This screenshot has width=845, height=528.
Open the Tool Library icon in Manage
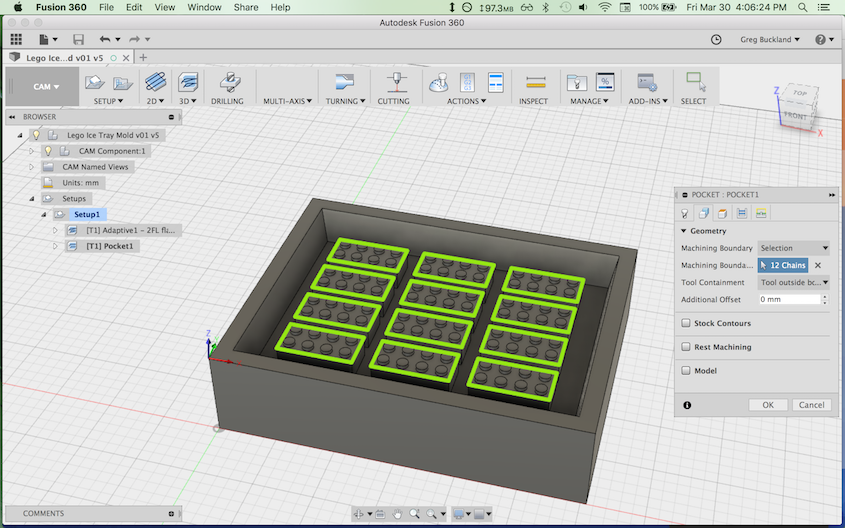tap(577, 82)
